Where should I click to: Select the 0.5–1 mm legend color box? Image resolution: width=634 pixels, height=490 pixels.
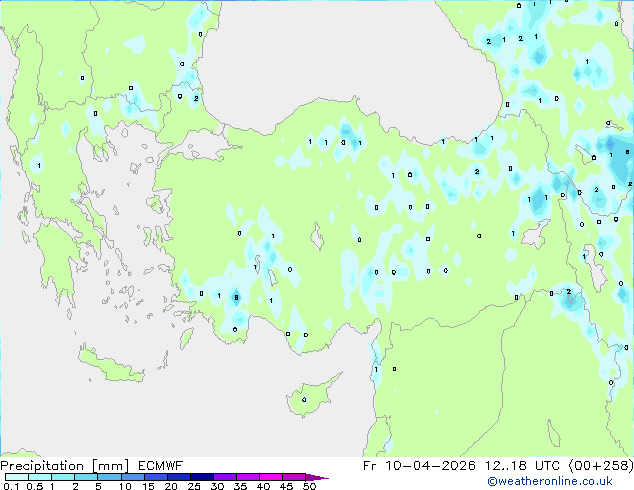click(40, 477)
